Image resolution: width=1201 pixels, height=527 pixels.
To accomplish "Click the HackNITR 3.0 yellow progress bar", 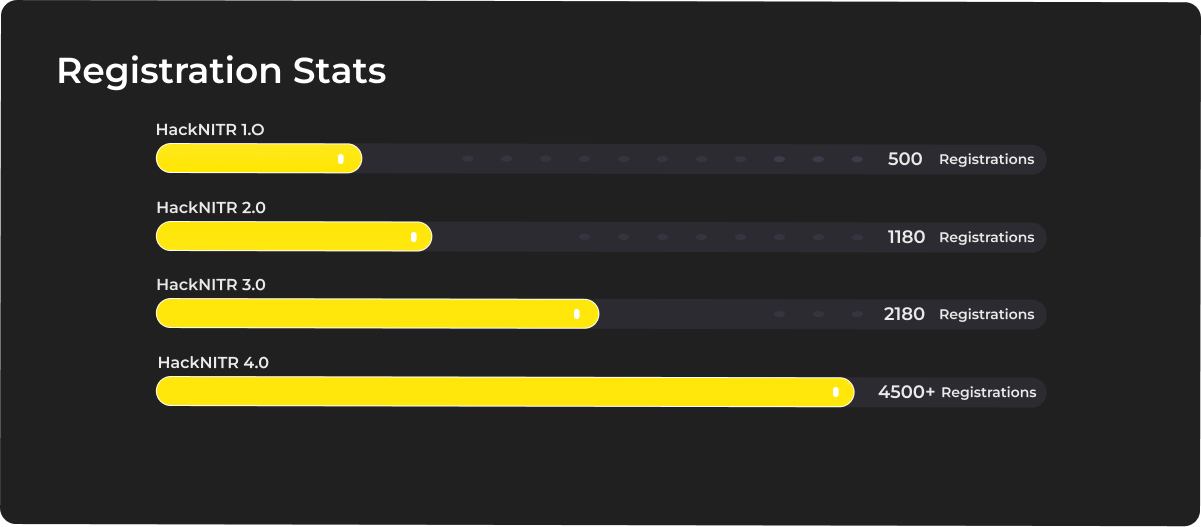I will pos(377,314).
